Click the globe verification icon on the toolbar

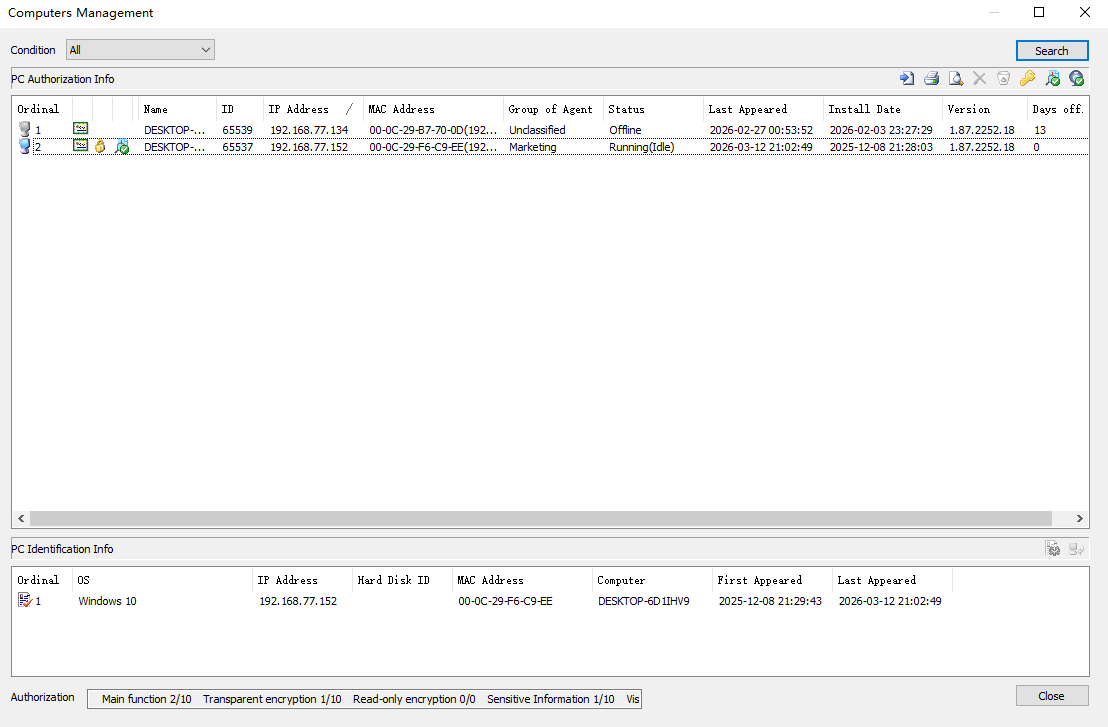tap(1076, 78)
